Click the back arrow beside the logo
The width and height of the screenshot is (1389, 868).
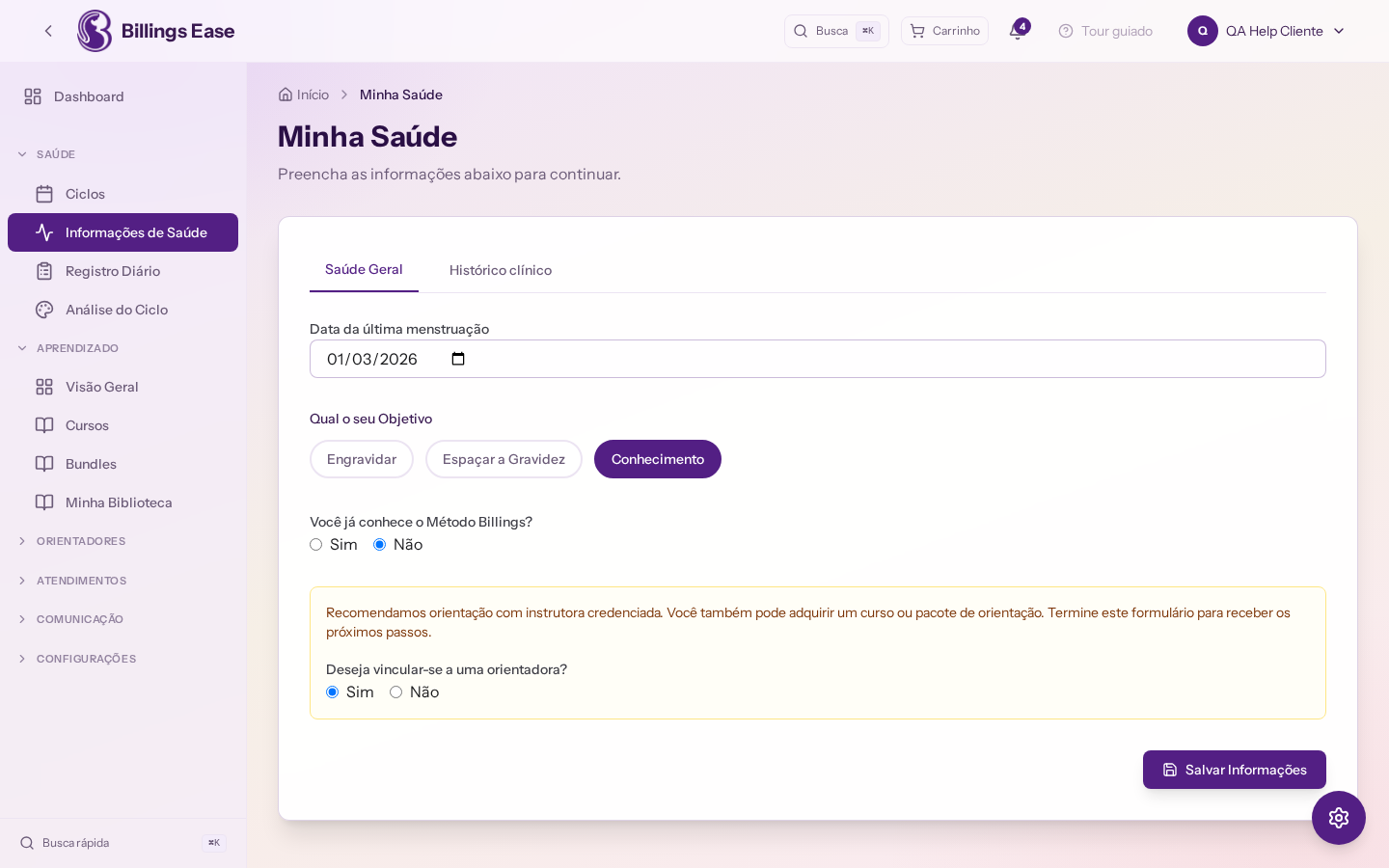point(48,31)
